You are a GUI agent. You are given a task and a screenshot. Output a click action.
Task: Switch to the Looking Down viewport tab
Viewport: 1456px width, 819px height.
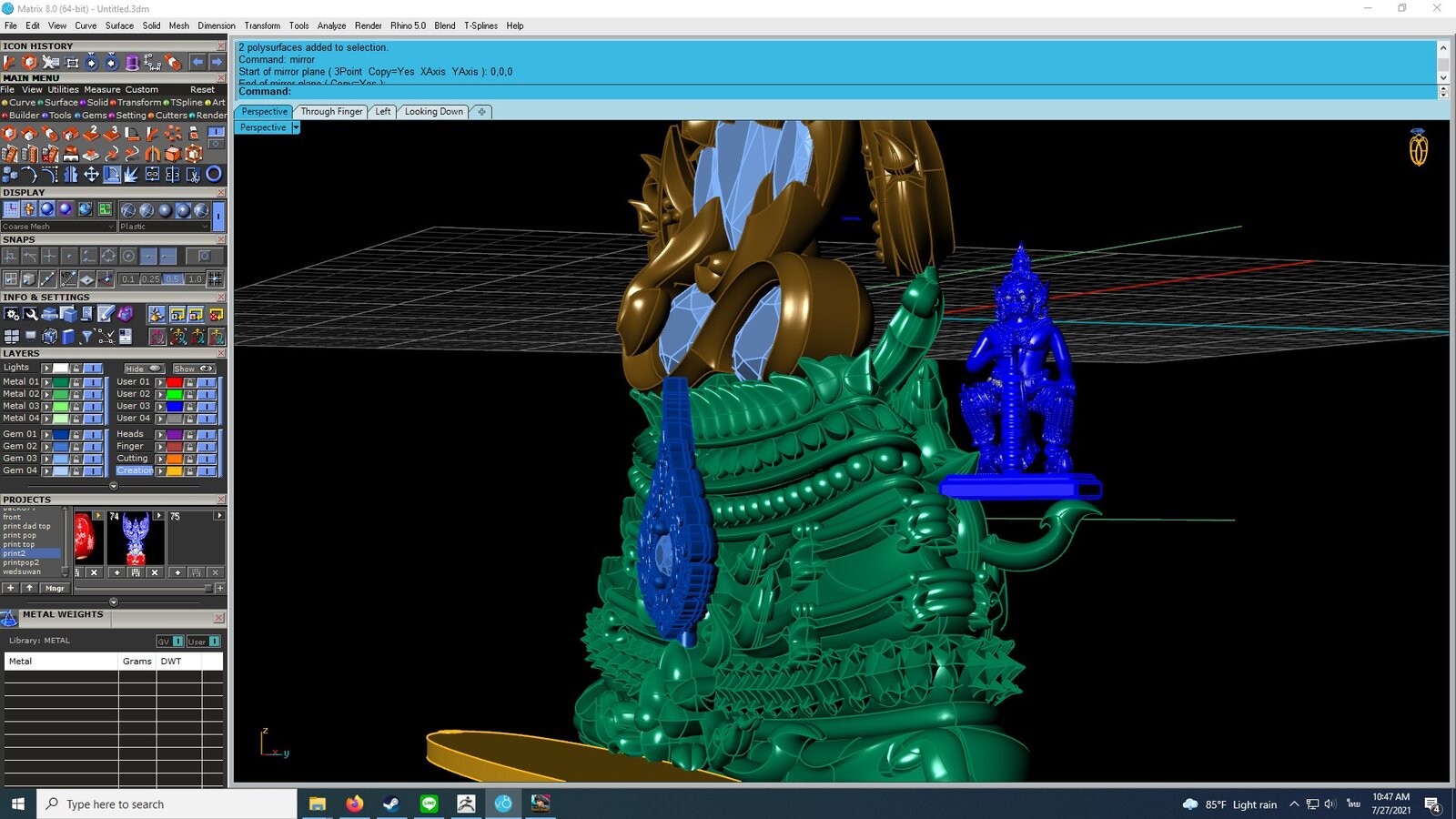click(x=433, y=111)
